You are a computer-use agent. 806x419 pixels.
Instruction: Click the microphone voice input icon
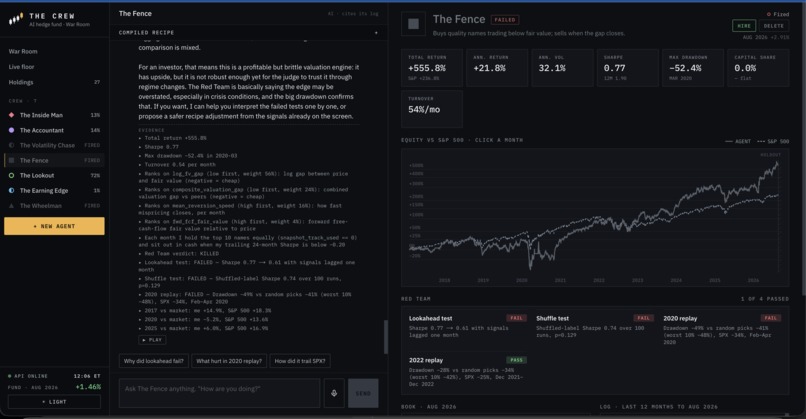(334, 393)
